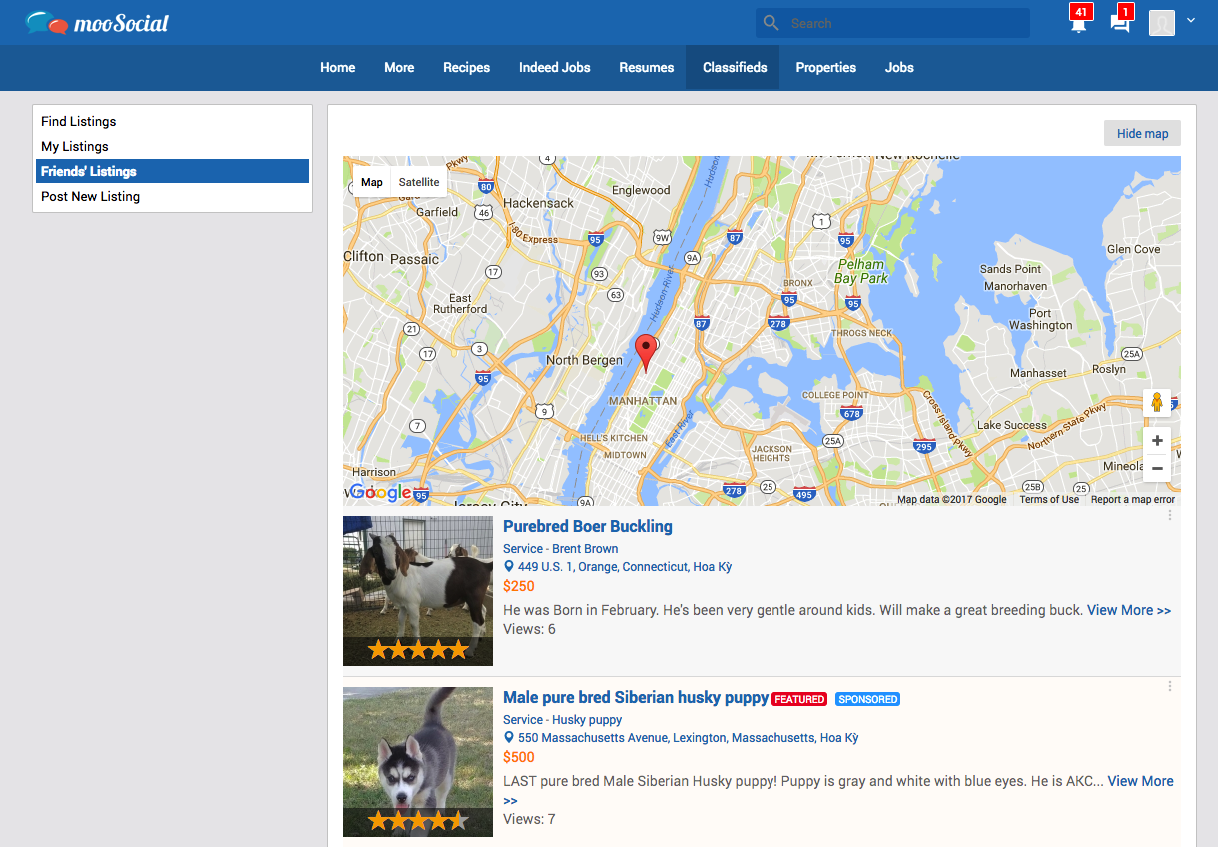Click the Hackensack label on the map
Screen dimensions: 1218x847
tap(539, 203)
